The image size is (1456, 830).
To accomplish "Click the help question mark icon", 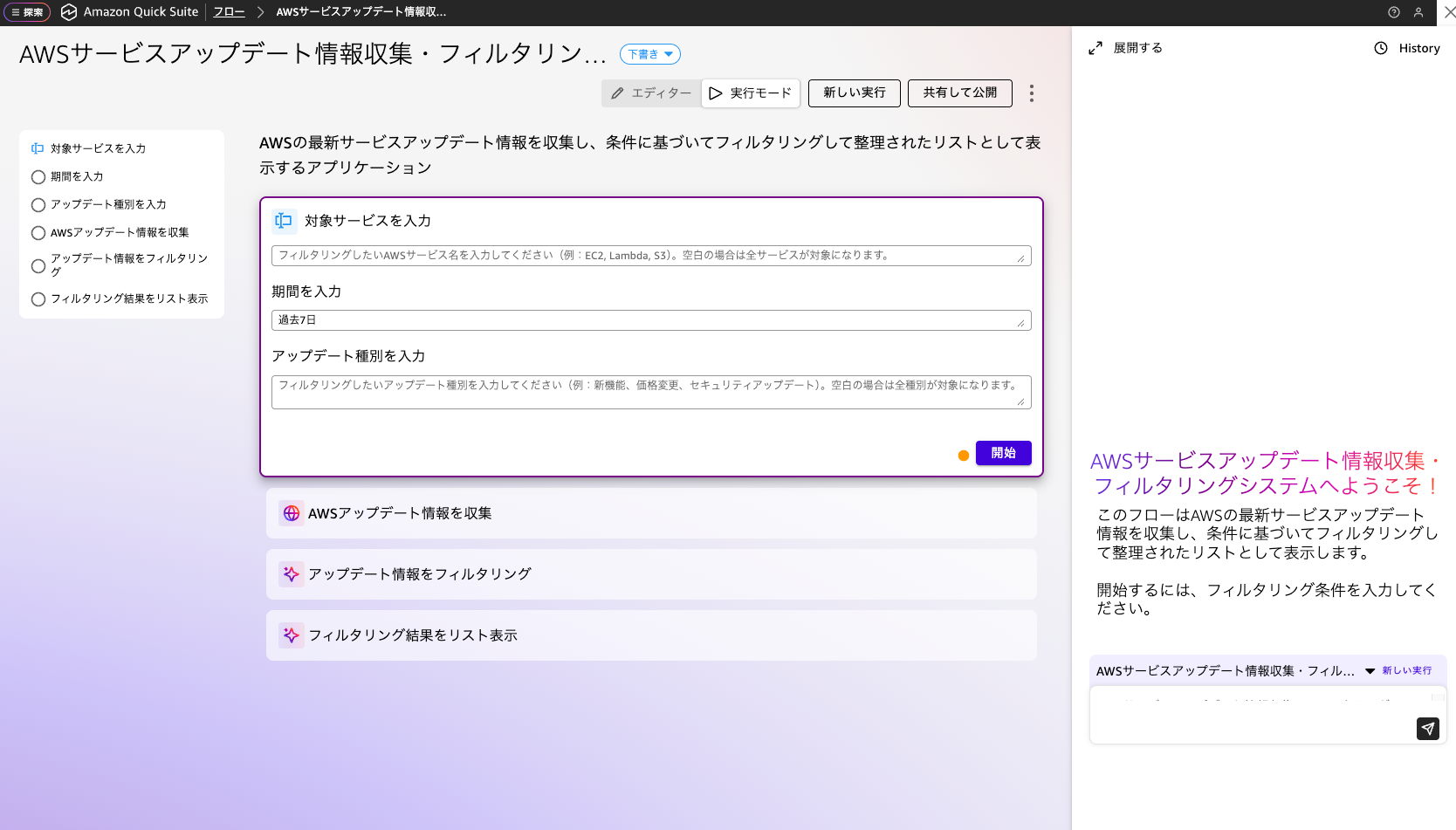I will pyautogui.click(x=1394, y=12).
